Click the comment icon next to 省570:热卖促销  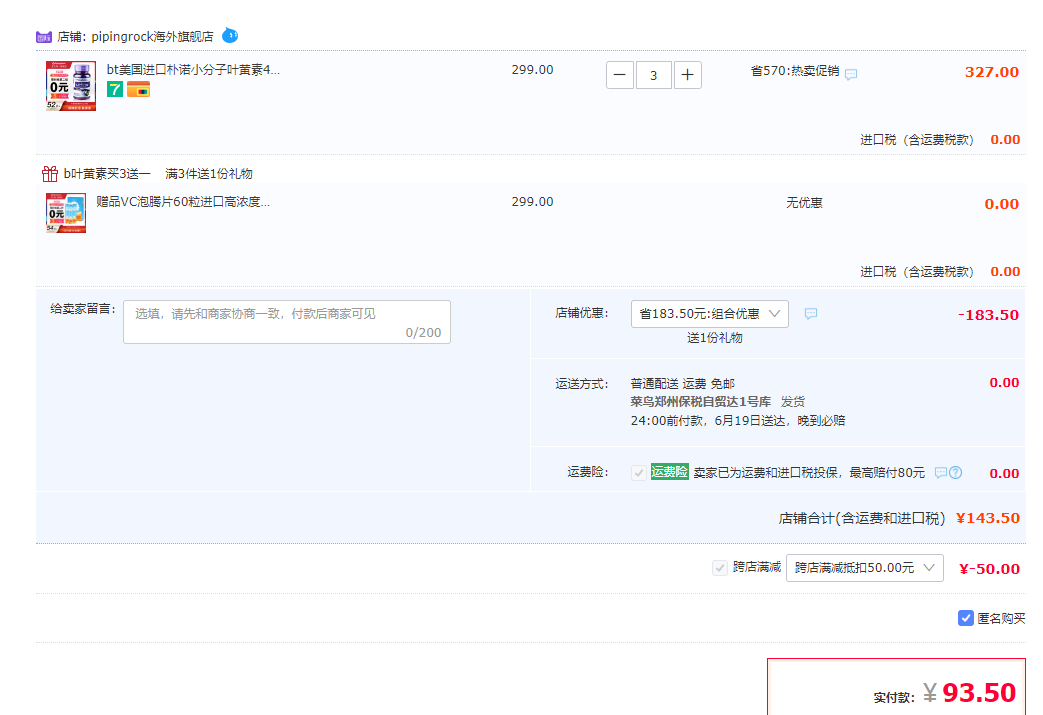coord(851,74)
